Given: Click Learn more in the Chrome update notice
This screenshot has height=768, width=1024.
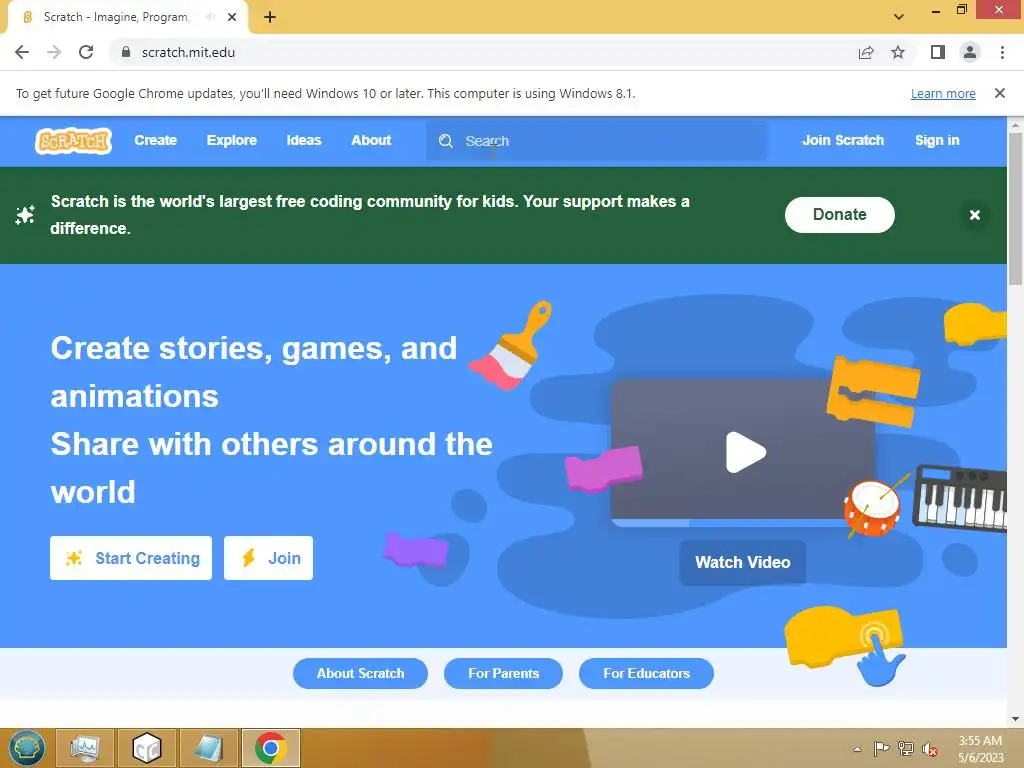Looking at the screenshot, I should pos(943,94).
